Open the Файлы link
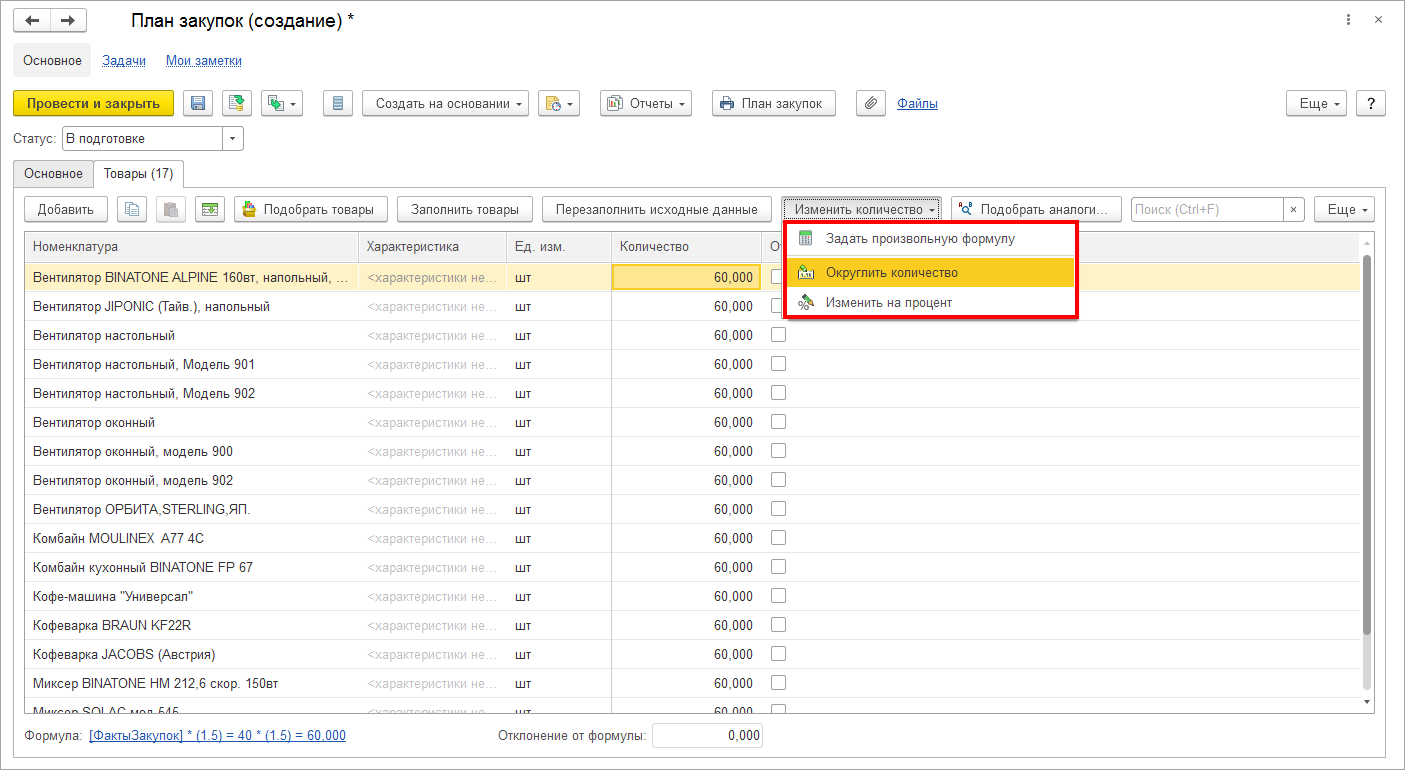Viewport: 1405px width, 770px height. point(917,103)
